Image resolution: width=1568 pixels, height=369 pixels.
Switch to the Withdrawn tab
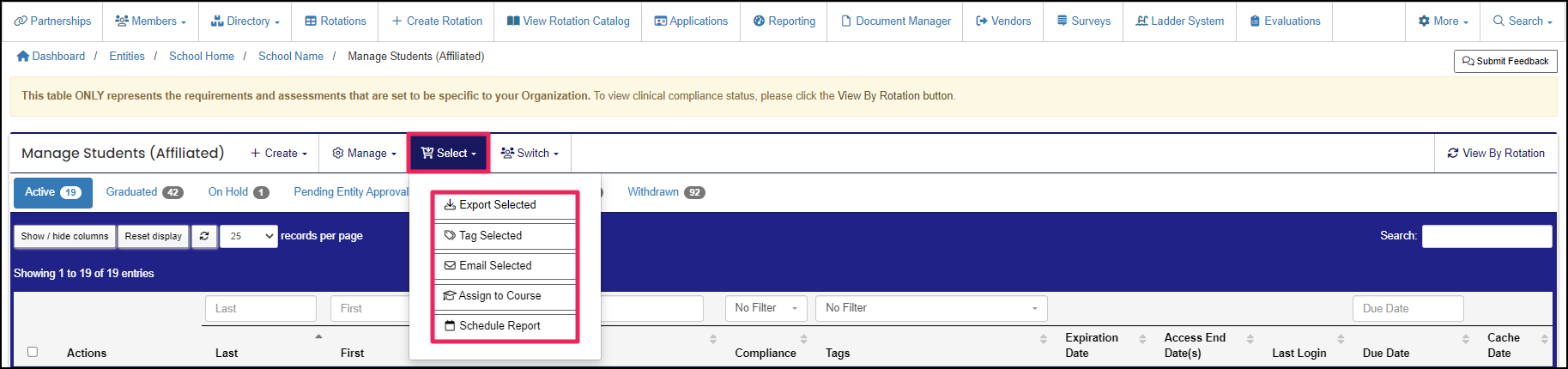point(666,192)
